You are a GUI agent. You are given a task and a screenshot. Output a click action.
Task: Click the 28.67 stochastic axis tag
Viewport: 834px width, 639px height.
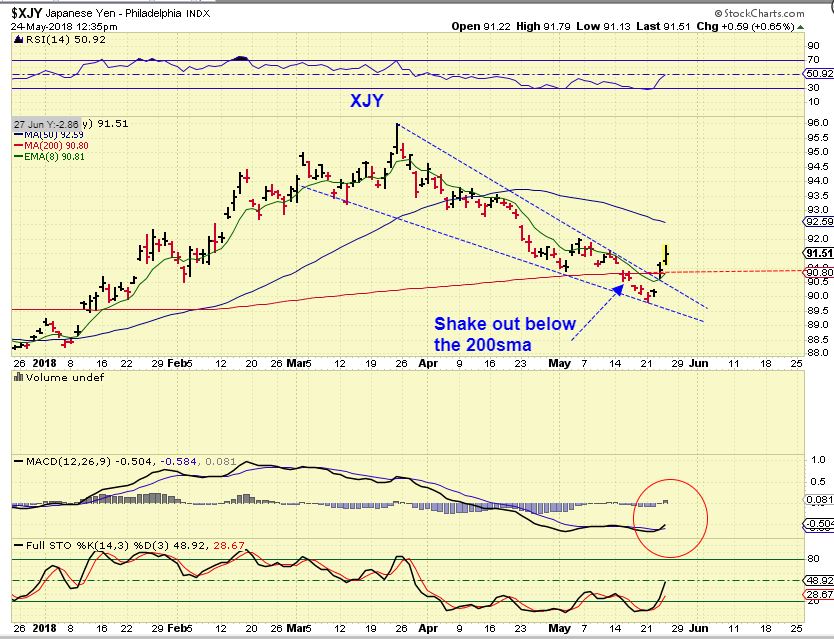click(819, 594)
